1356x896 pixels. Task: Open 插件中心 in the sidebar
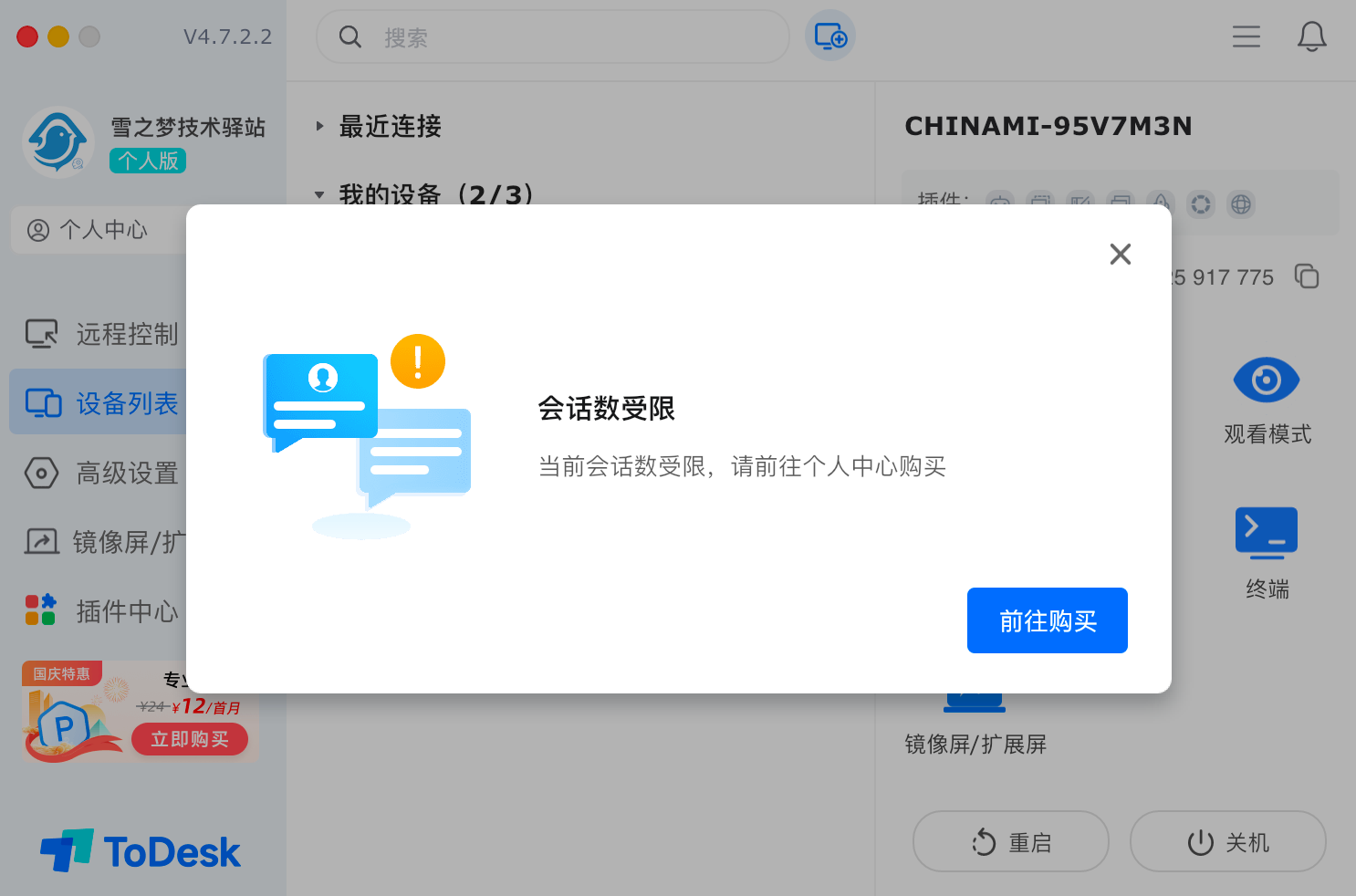pos(102,610)
